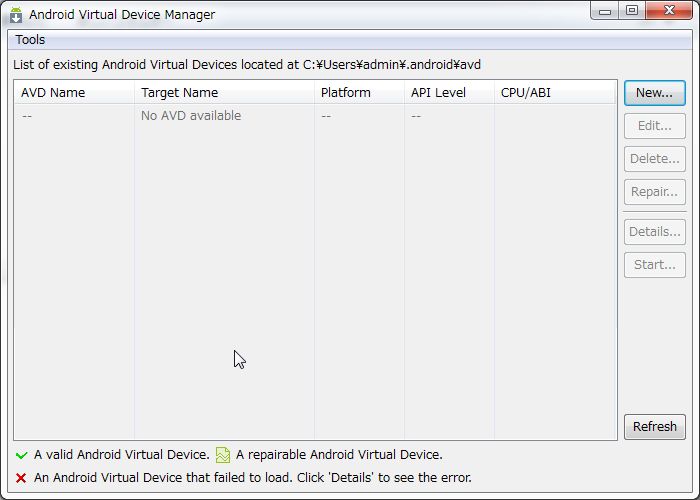Sort by AVD Name column header
Viewport: 700px width, 500px height.
74,92
